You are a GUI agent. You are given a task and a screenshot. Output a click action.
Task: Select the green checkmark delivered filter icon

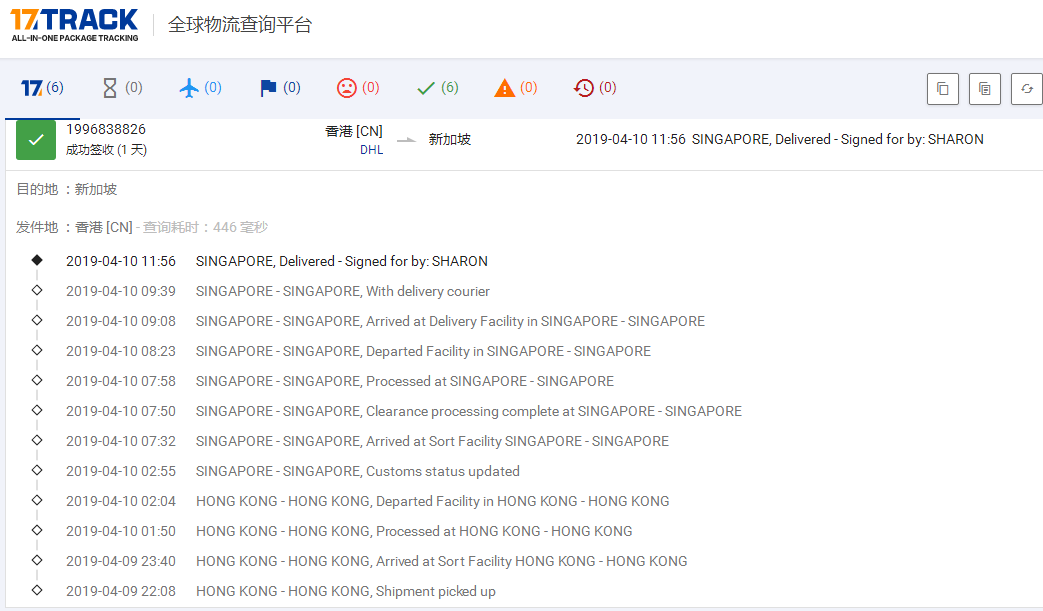click(x=424, y=87)
